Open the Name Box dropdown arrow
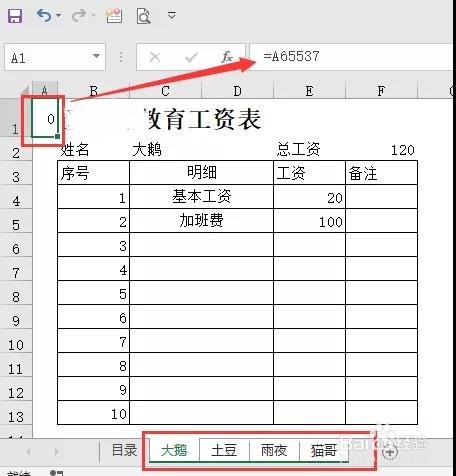456x476 pixels. click(97, 56)
